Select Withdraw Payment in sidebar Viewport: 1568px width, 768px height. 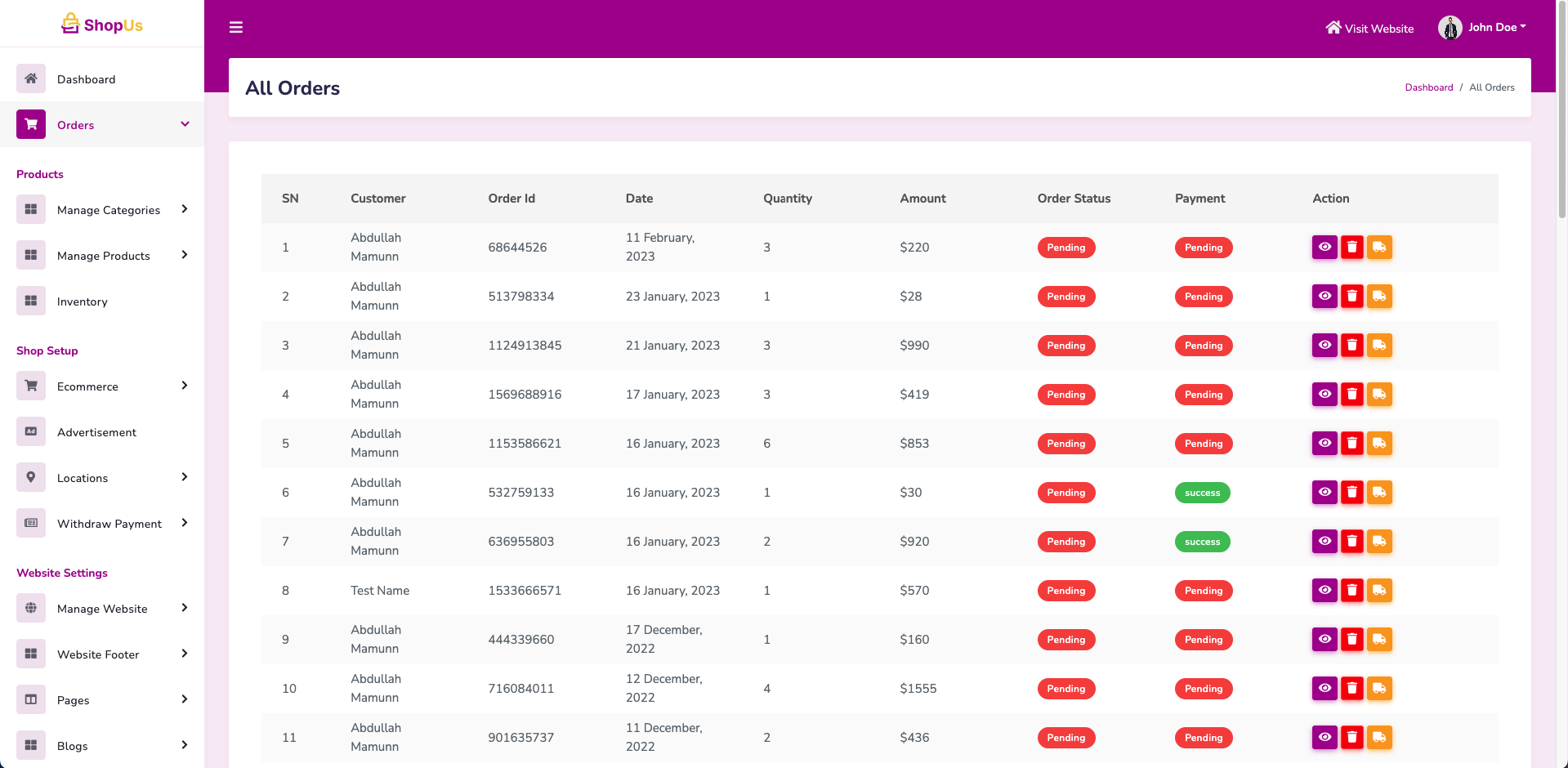click(109, 524)
